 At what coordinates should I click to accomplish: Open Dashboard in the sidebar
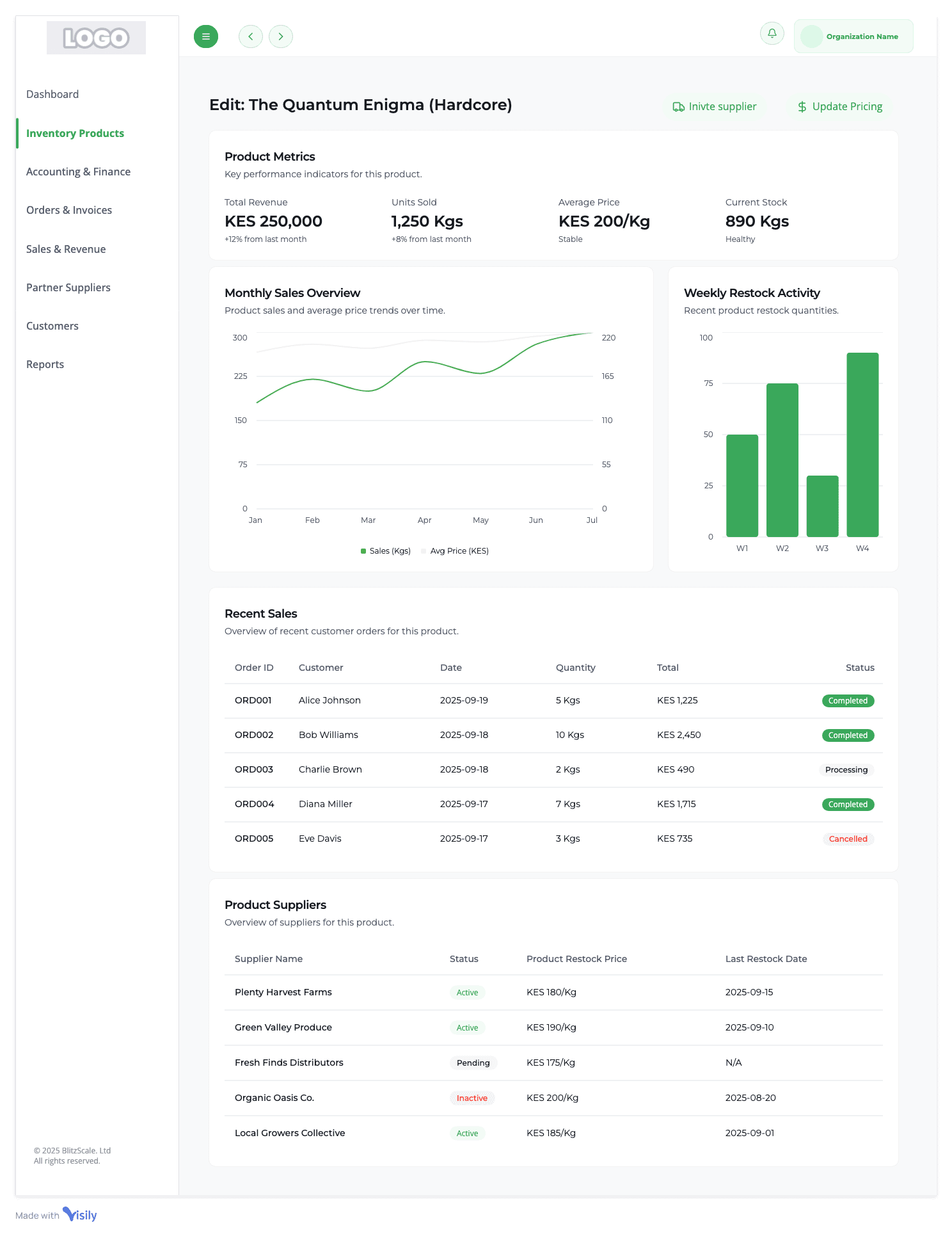[x=52, y=94]
